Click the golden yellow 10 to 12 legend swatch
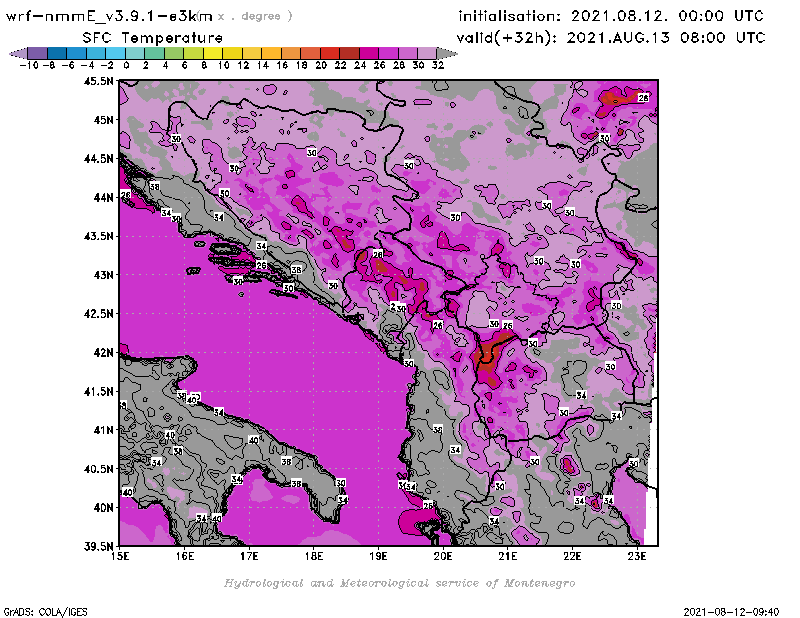Image resolution: width=800 pixels, height=618 pixels. 232,53
